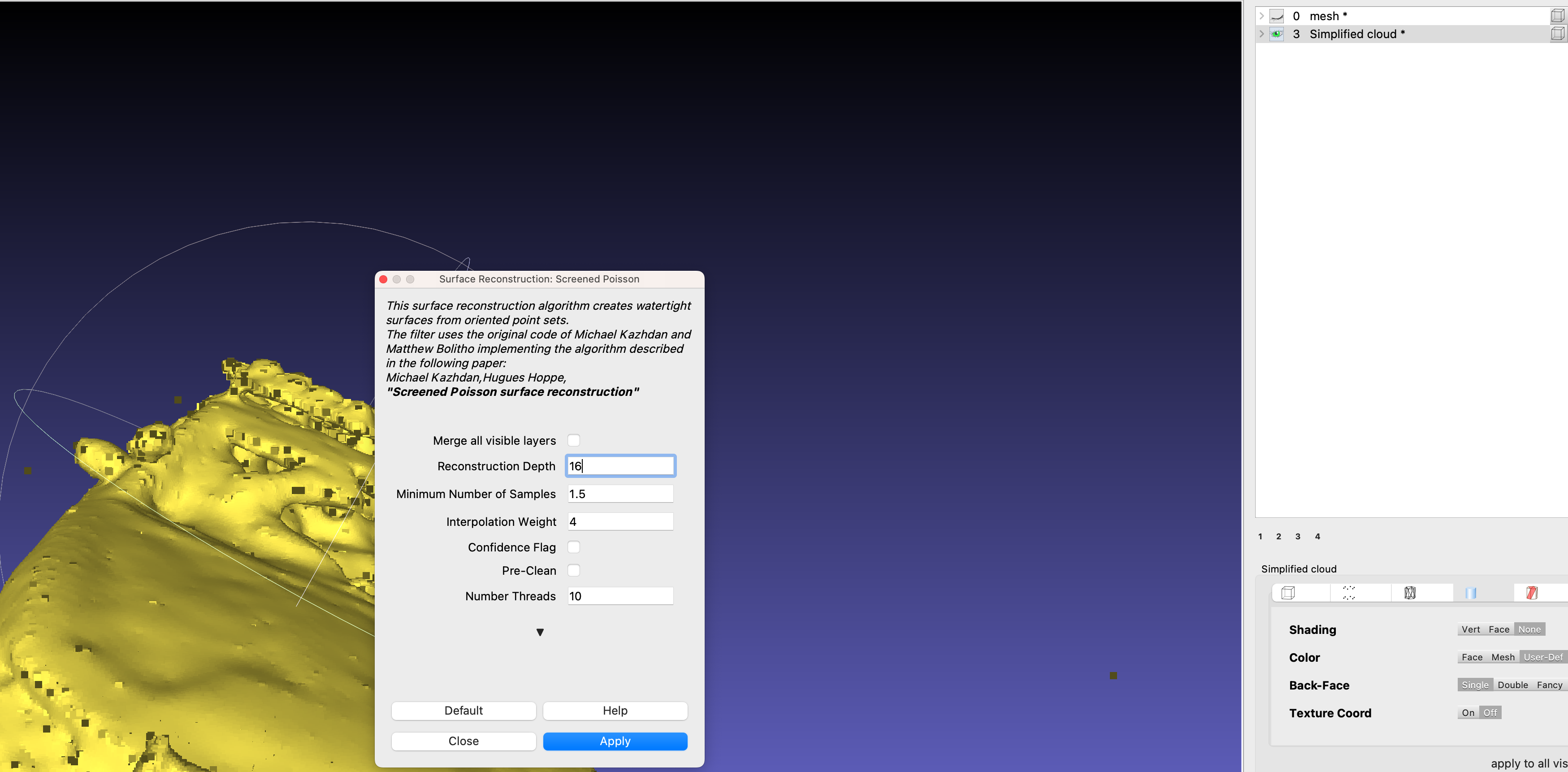
Task: Show the hidden mesh layer via its closed-eye icon
Action: [x=1277, y=17]
